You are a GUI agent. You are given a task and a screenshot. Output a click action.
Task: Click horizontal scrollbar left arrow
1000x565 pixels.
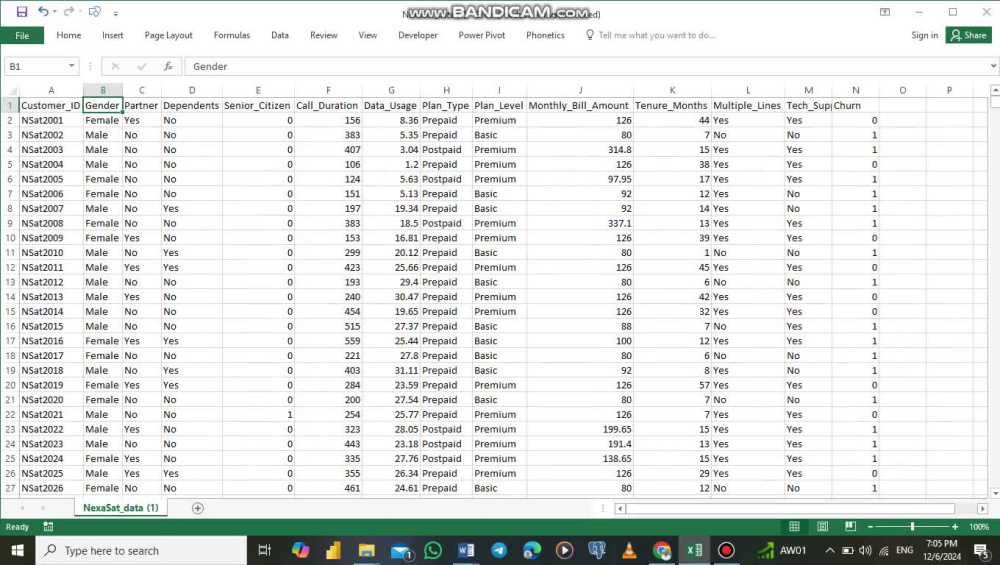620,508
